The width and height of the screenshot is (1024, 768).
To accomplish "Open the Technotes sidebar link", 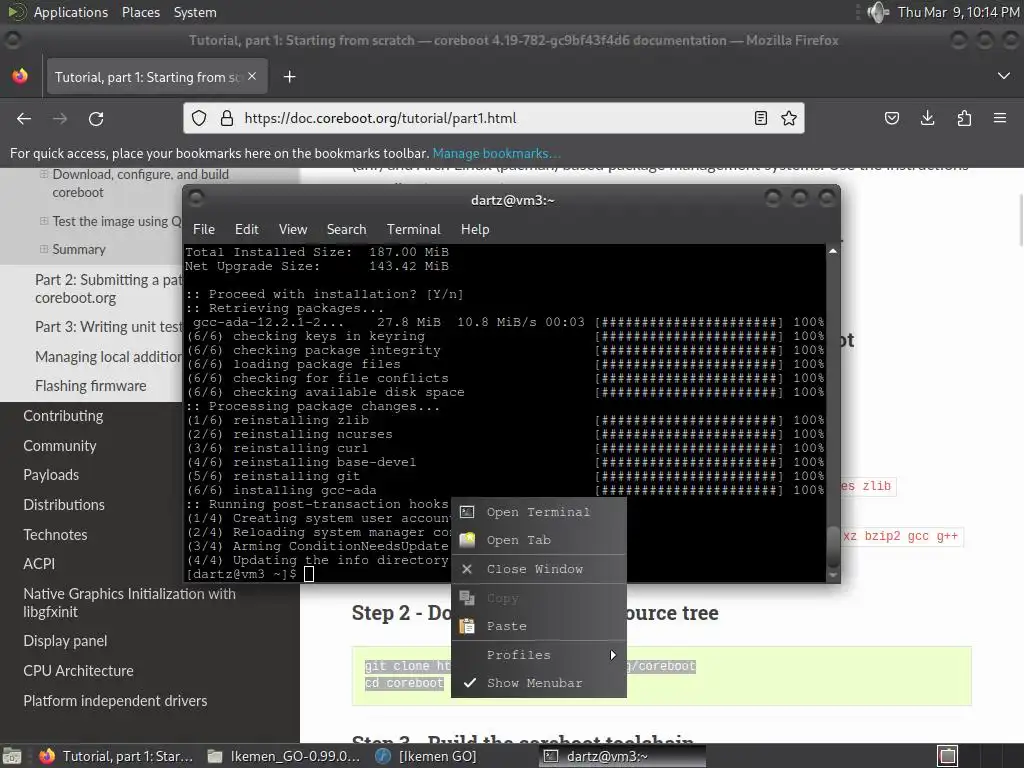I will [56, 534].
